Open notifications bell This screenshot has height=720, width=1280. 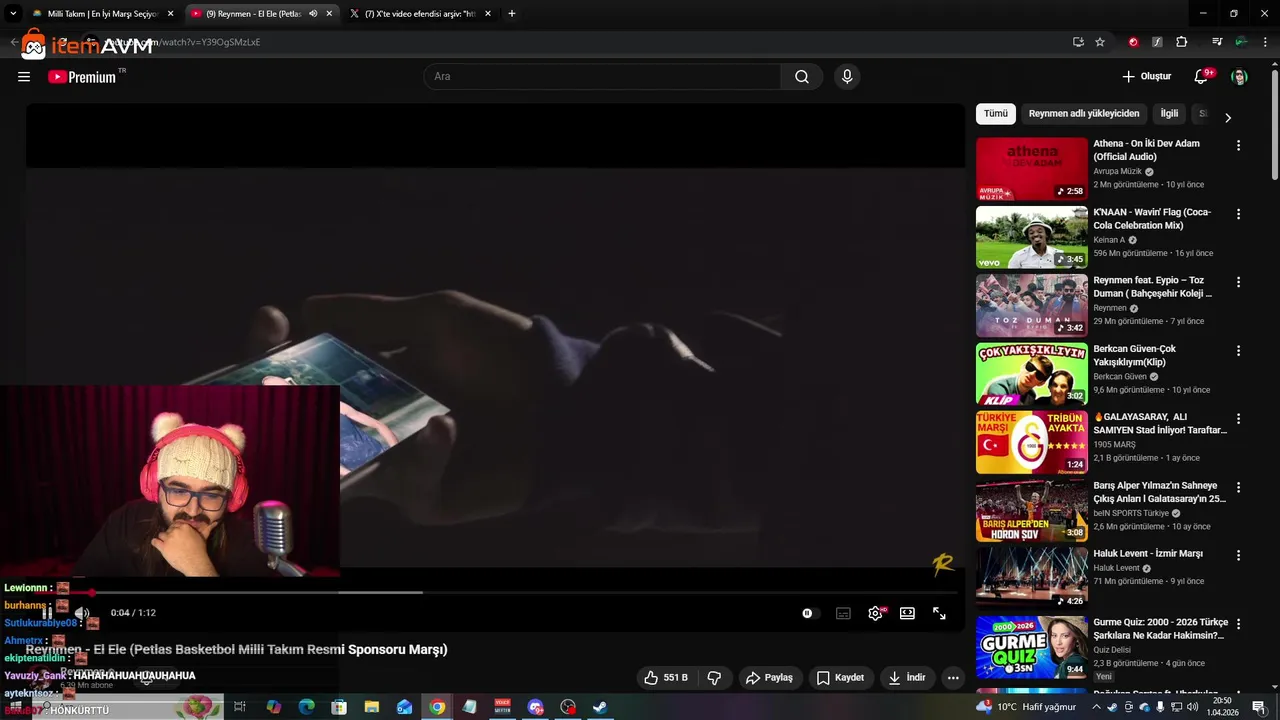coord(1202,77)
